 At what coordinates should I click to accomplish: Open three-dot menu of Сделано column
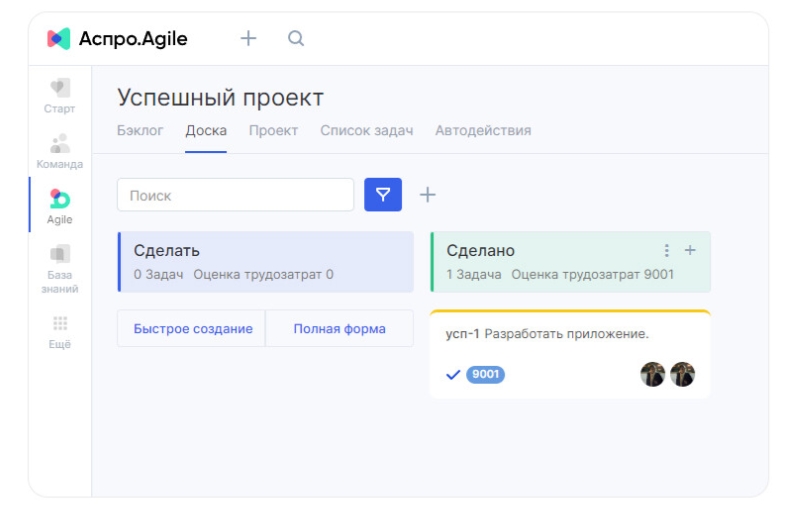point(667,251)
